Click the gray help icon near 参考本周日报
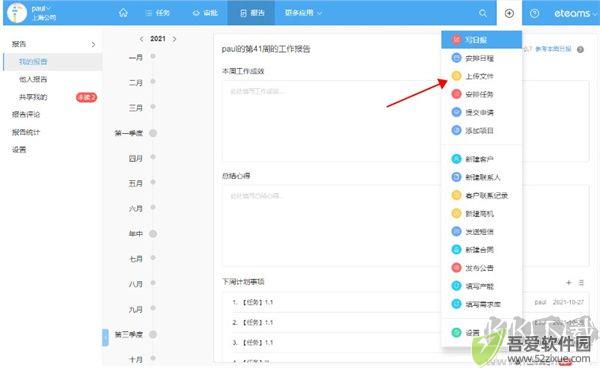The height and width of the screenshot is (368, 600). click(580, 49)
